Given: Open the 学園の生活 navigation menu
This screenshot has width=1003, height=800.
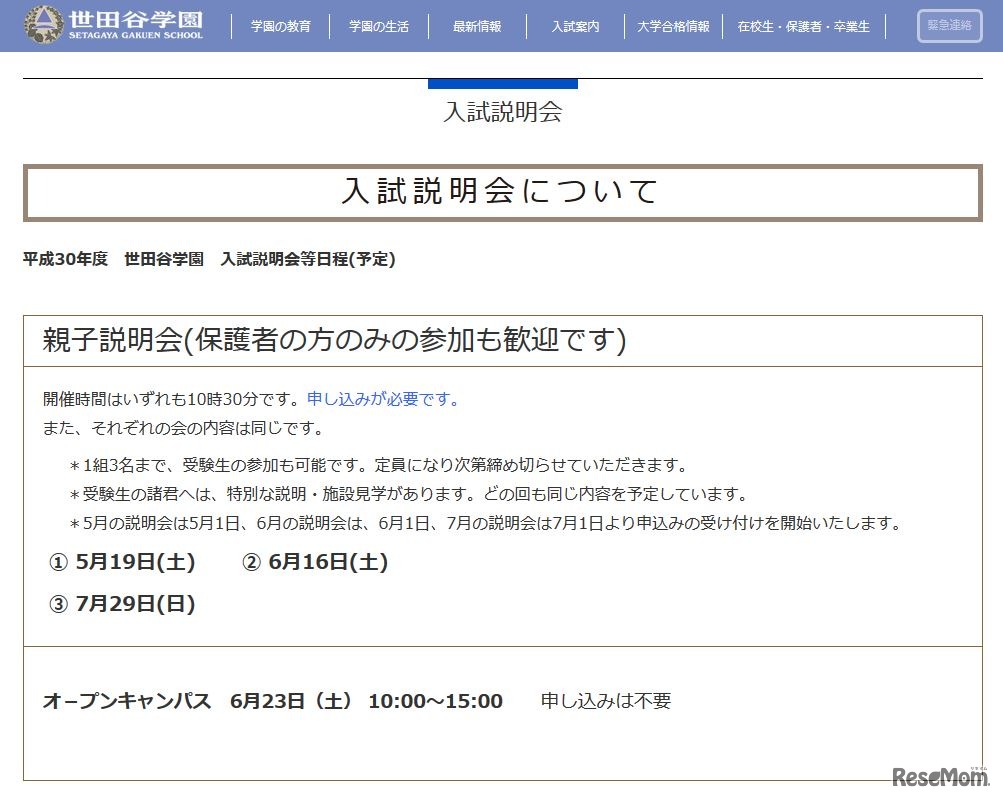Looking at the screenshot, I should point(379,27).
